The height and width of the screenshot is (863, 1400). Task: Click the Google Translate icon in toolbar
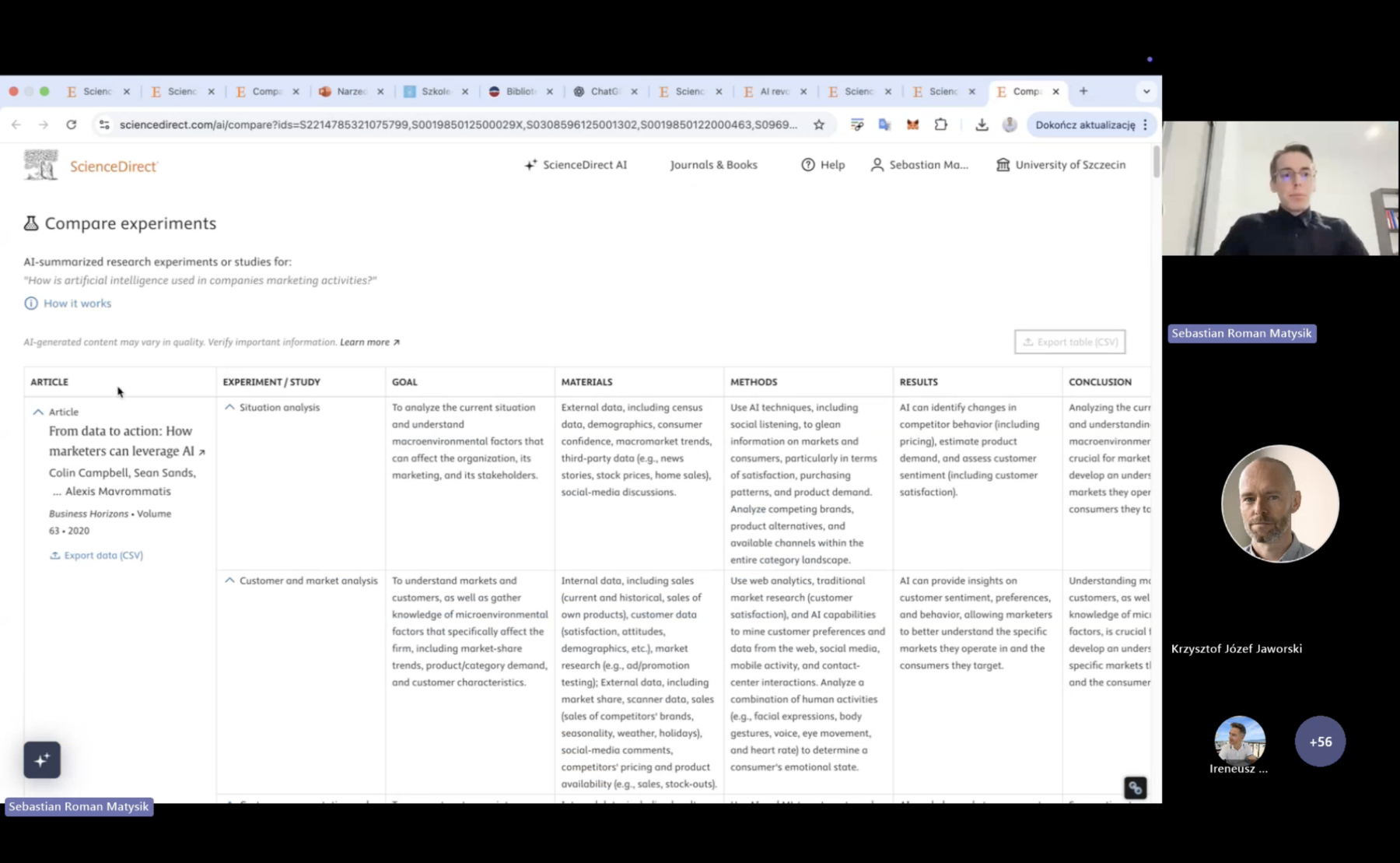click(x=884, y=125)
